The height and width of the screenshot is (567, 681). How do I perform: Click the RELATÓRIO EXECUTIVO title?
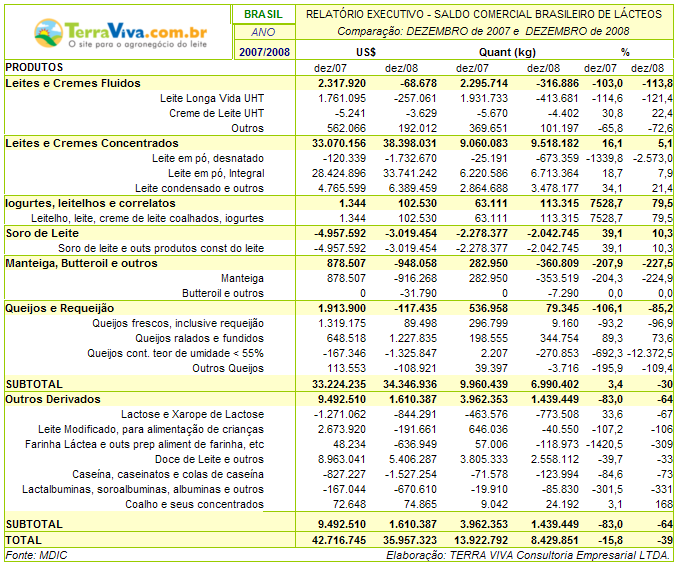pos(484,14)
